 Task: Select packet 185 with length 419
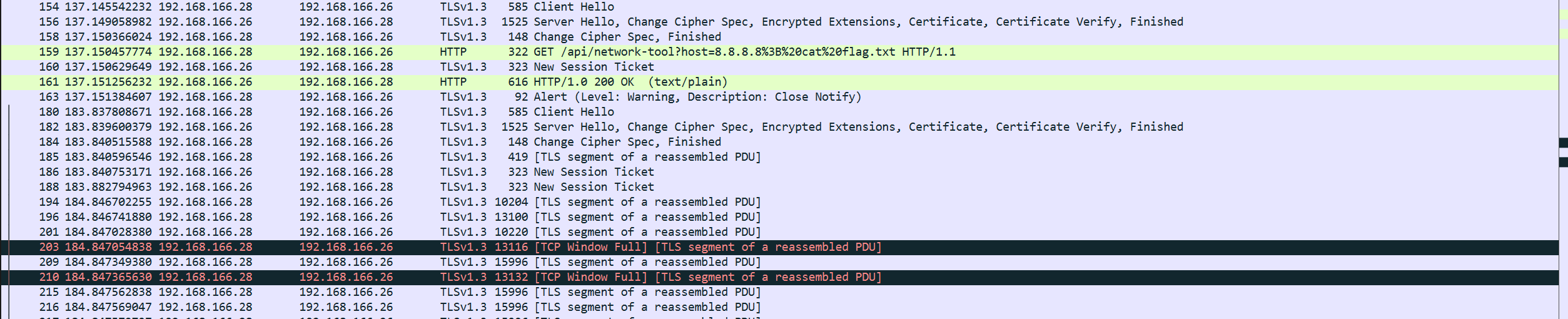click(x=647, y=157)
